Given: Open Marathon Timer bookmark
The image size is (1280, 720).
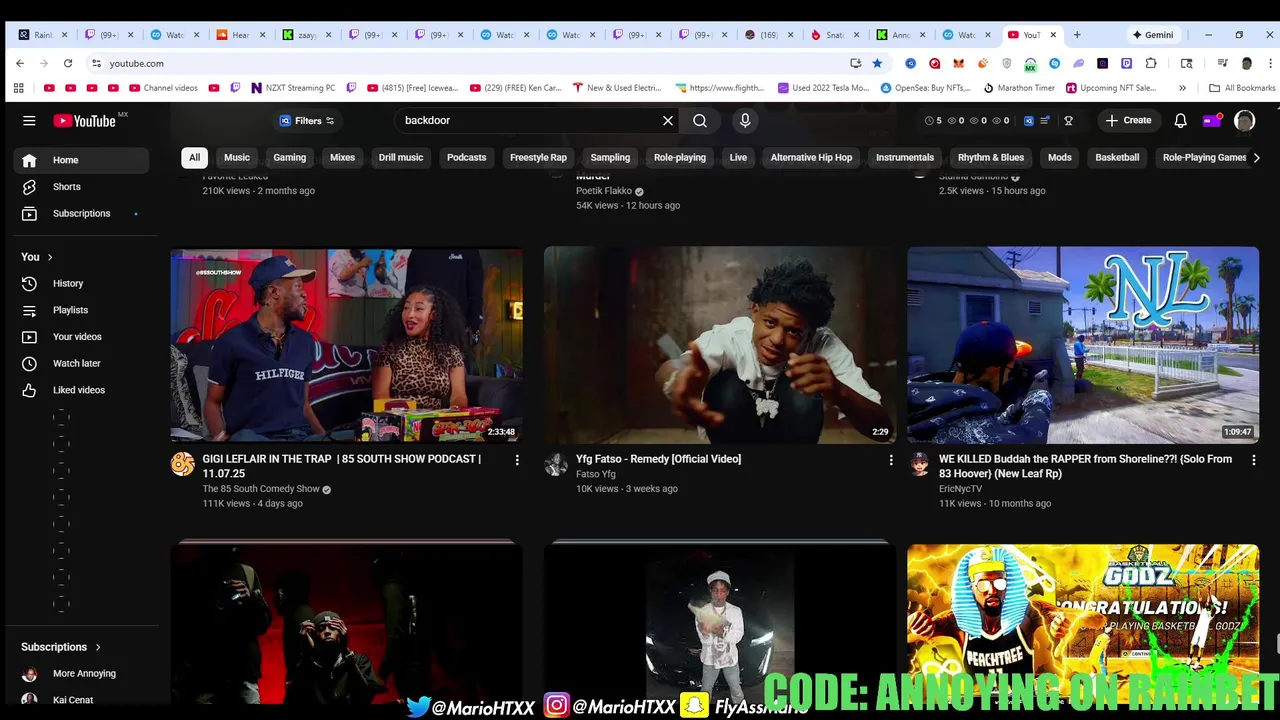Looking at the screenshot, I should click(x=1019, y=88).
